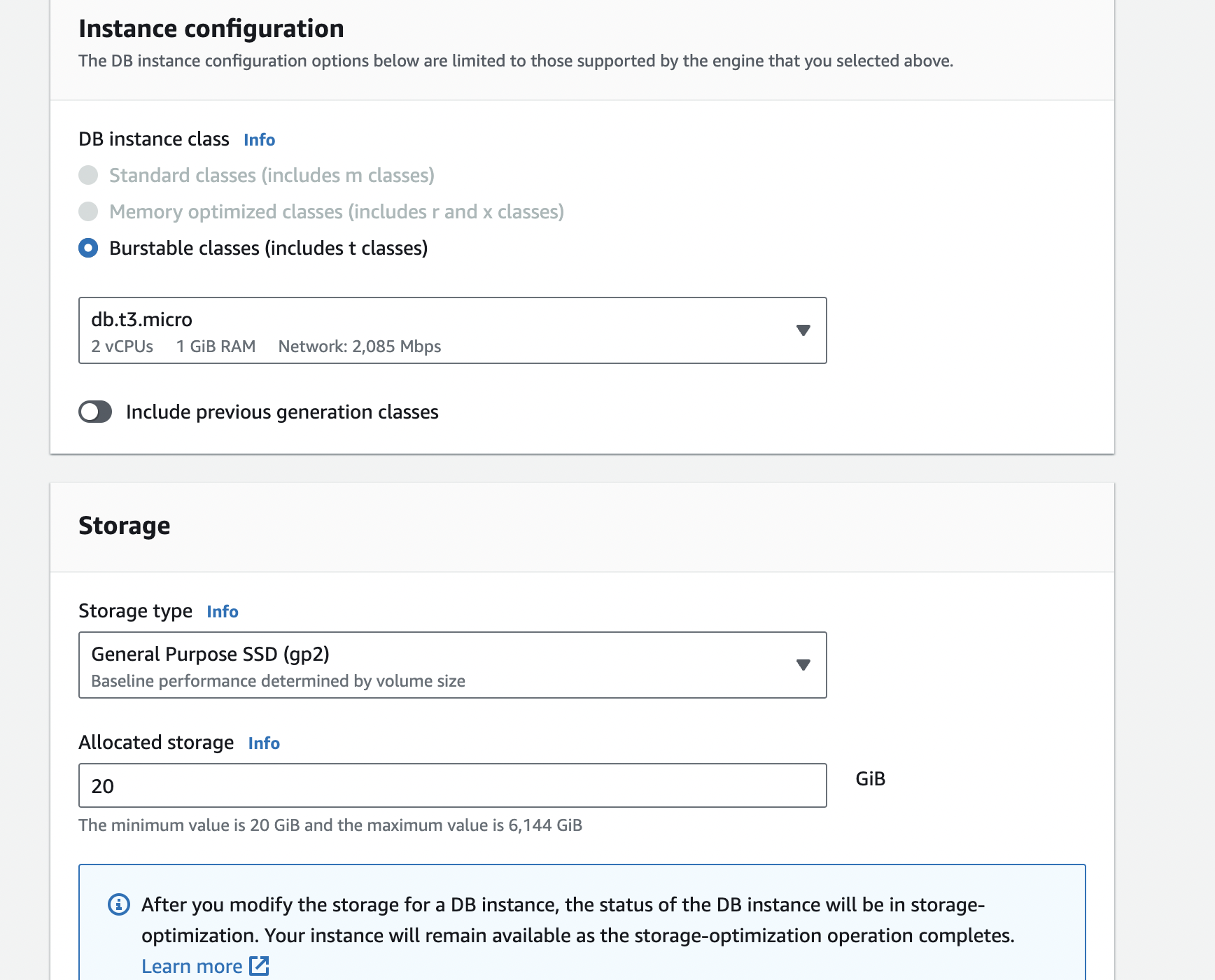The image size is (1215, 980).
Task: Open the General Purpose SSD storage type dropdown
Action: coord(452,665)
